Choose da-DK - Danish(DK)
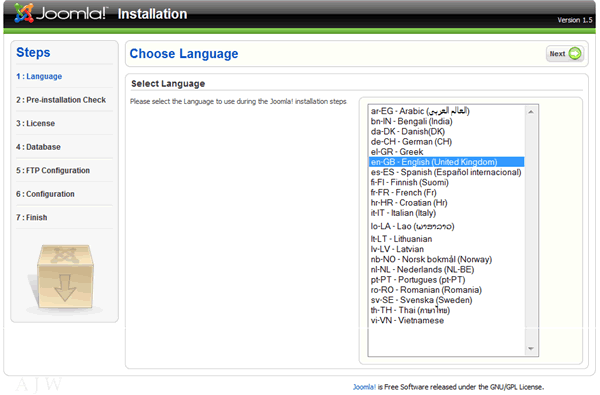Viewport: 600px width, 395px height. pos(447,131)
